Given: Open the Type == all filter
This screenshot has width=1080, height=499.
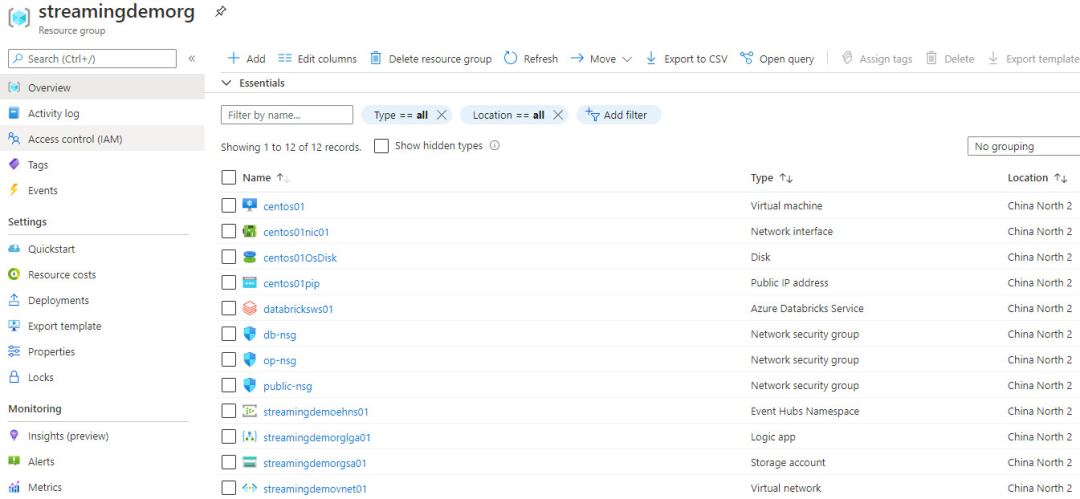Looking at the screenshot, I should [401, 115].
